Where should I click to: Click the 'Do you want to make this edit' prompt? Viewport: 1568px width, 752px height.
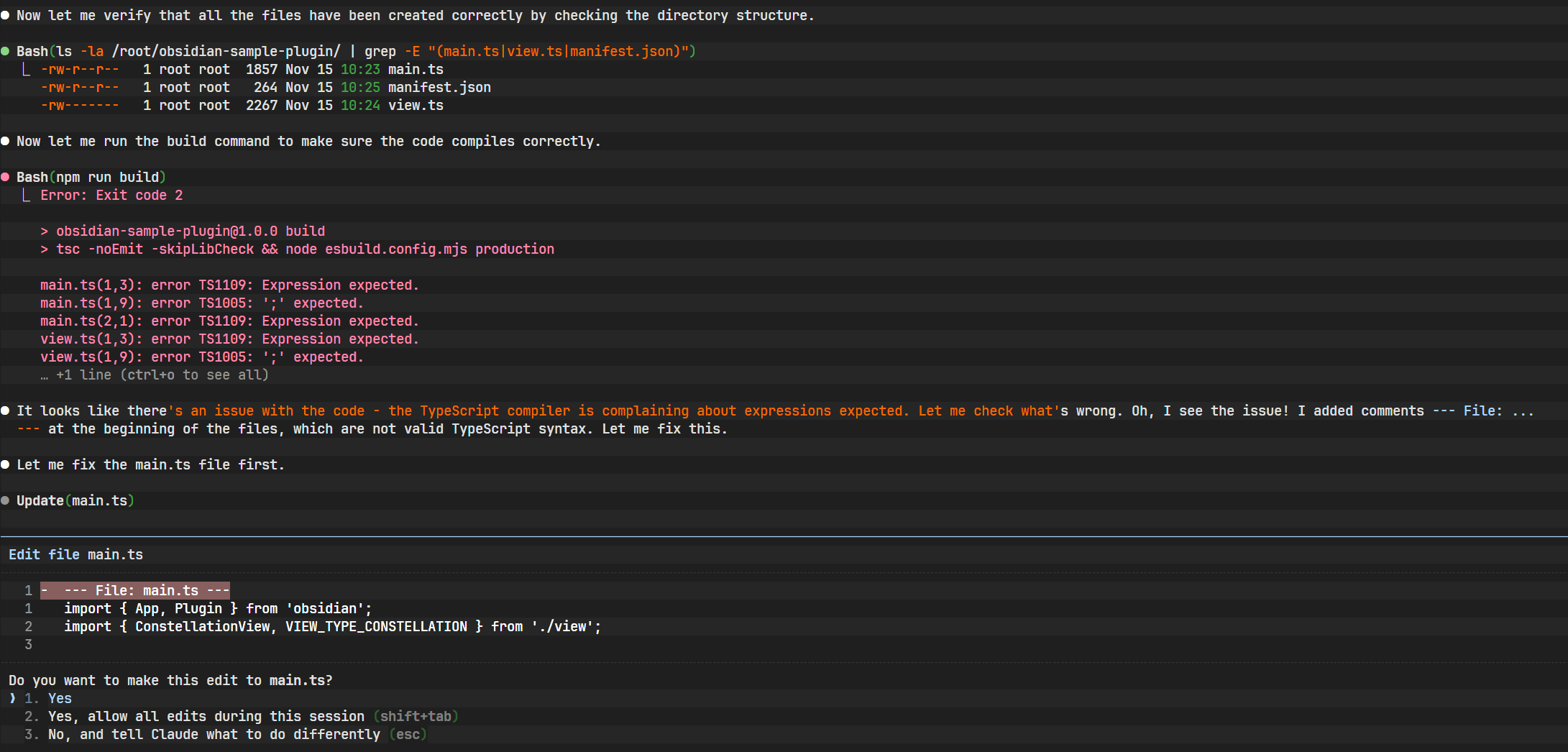click(170, 680)
